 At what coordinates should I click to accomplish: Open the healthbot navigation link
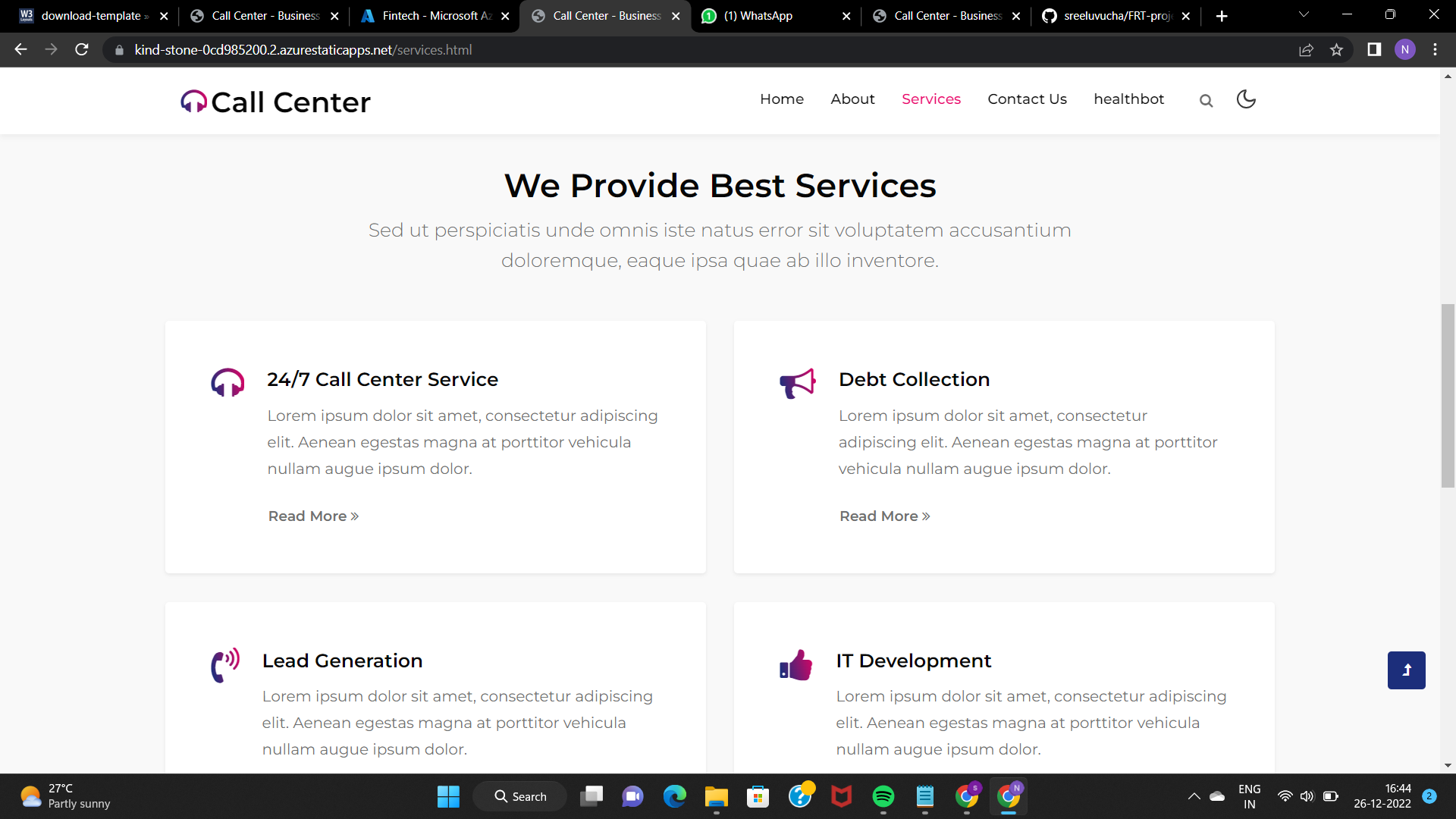(x=1128, y=99)
